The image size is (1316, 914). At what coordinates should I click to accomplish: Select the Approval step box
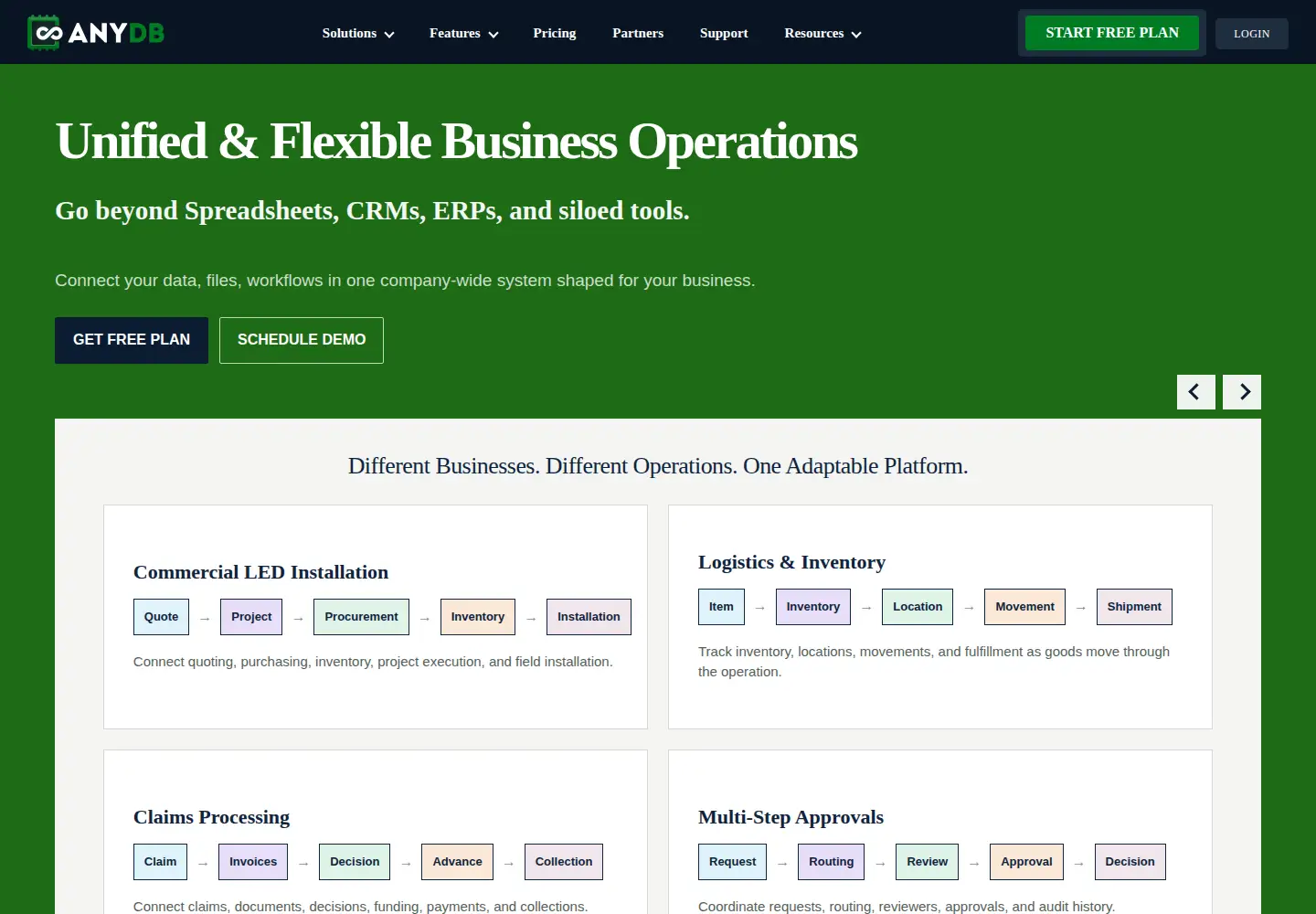[1026, 862]
